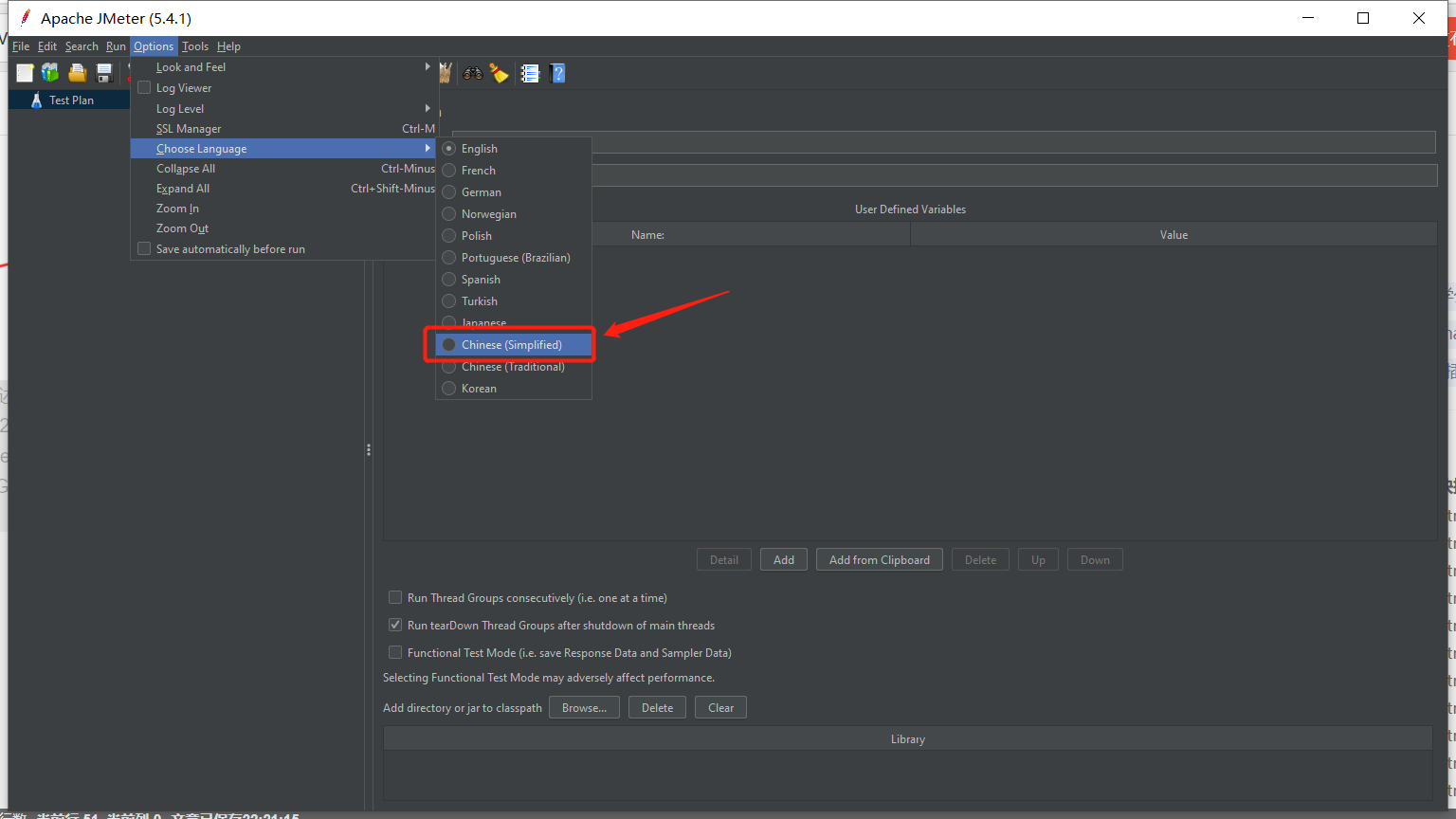Click the New test plan toolbar icon
Screen dimensions: 1456x819
tap(25, 73)
